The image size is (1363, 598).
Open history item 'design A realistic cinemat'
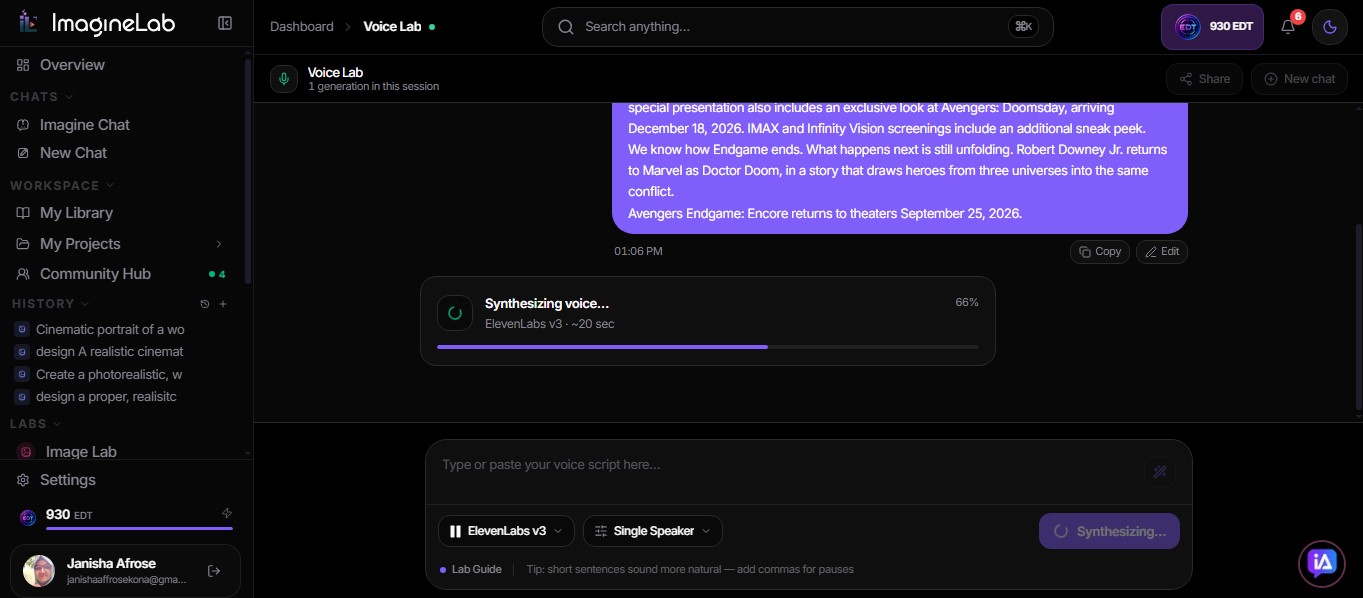pyautogui.click(x=110, y=352)
